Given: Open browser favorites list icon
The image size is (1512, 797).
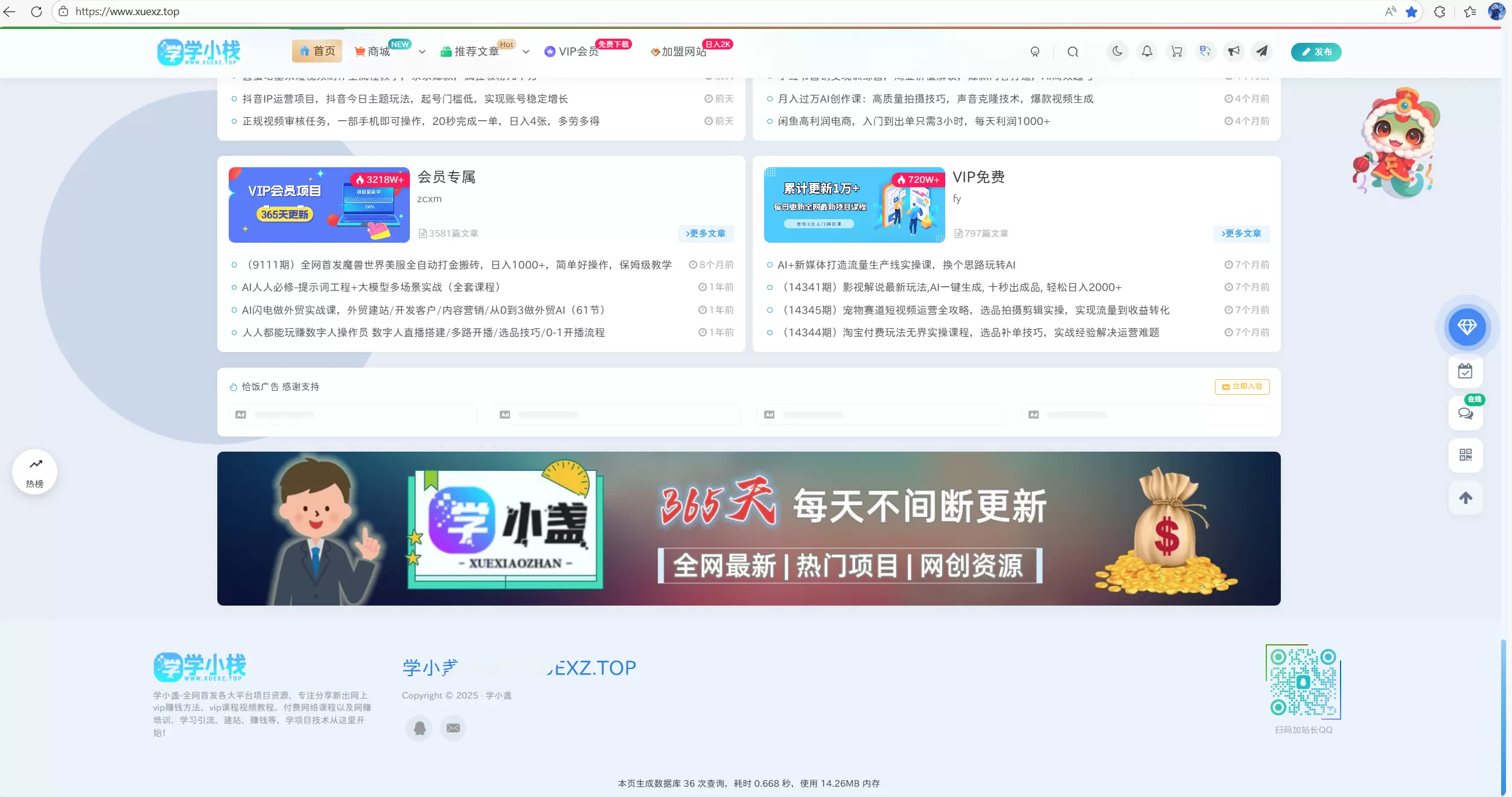Looking at the screenshot, I should click(1470, 11).
